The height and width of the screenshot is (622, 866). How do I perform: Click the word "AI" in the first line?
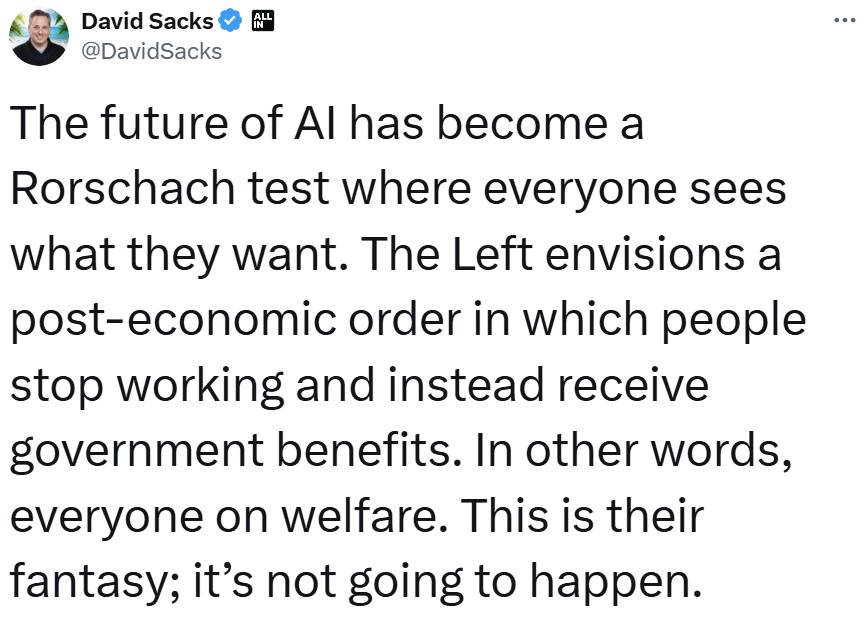[315, 123]
